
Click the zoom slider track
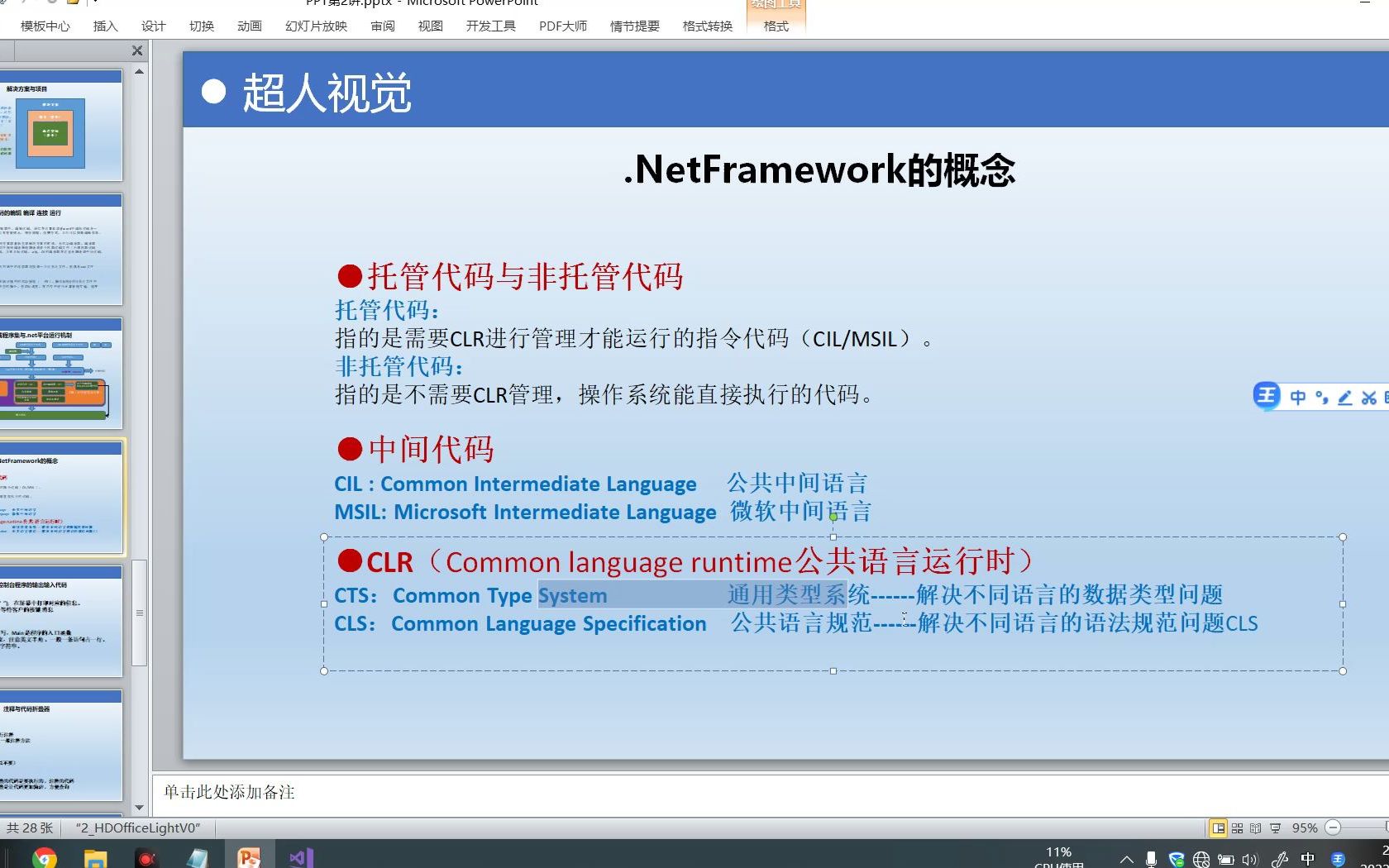click(x=1364, y=827)
